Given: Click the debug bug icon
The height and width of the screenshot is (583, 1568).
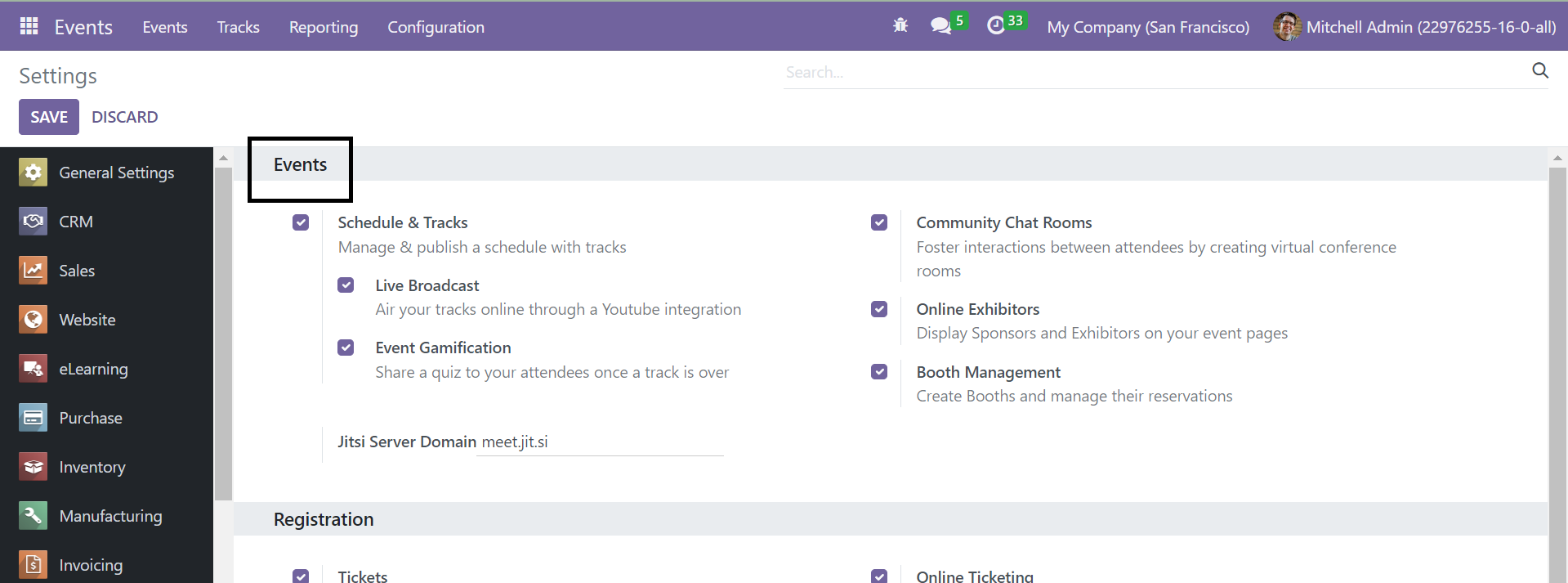Looking at the screenshot, I should 900,26.
